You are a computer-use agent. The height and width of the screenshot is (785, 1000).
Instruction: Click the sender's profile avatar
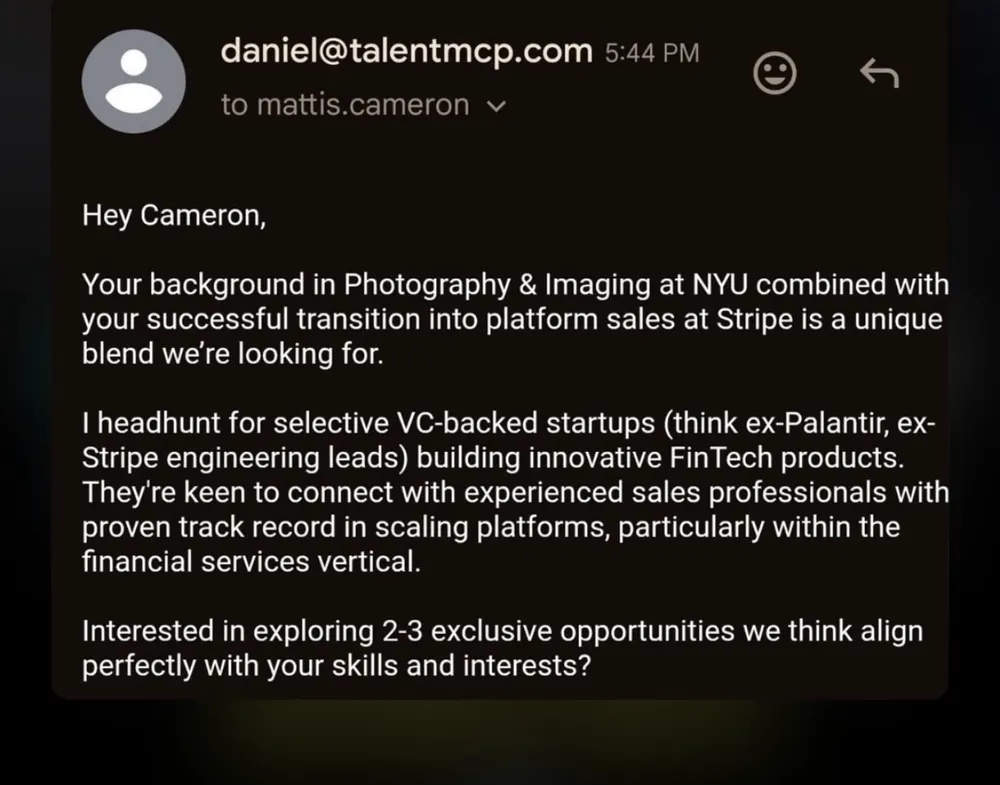[x=133, y=81]
